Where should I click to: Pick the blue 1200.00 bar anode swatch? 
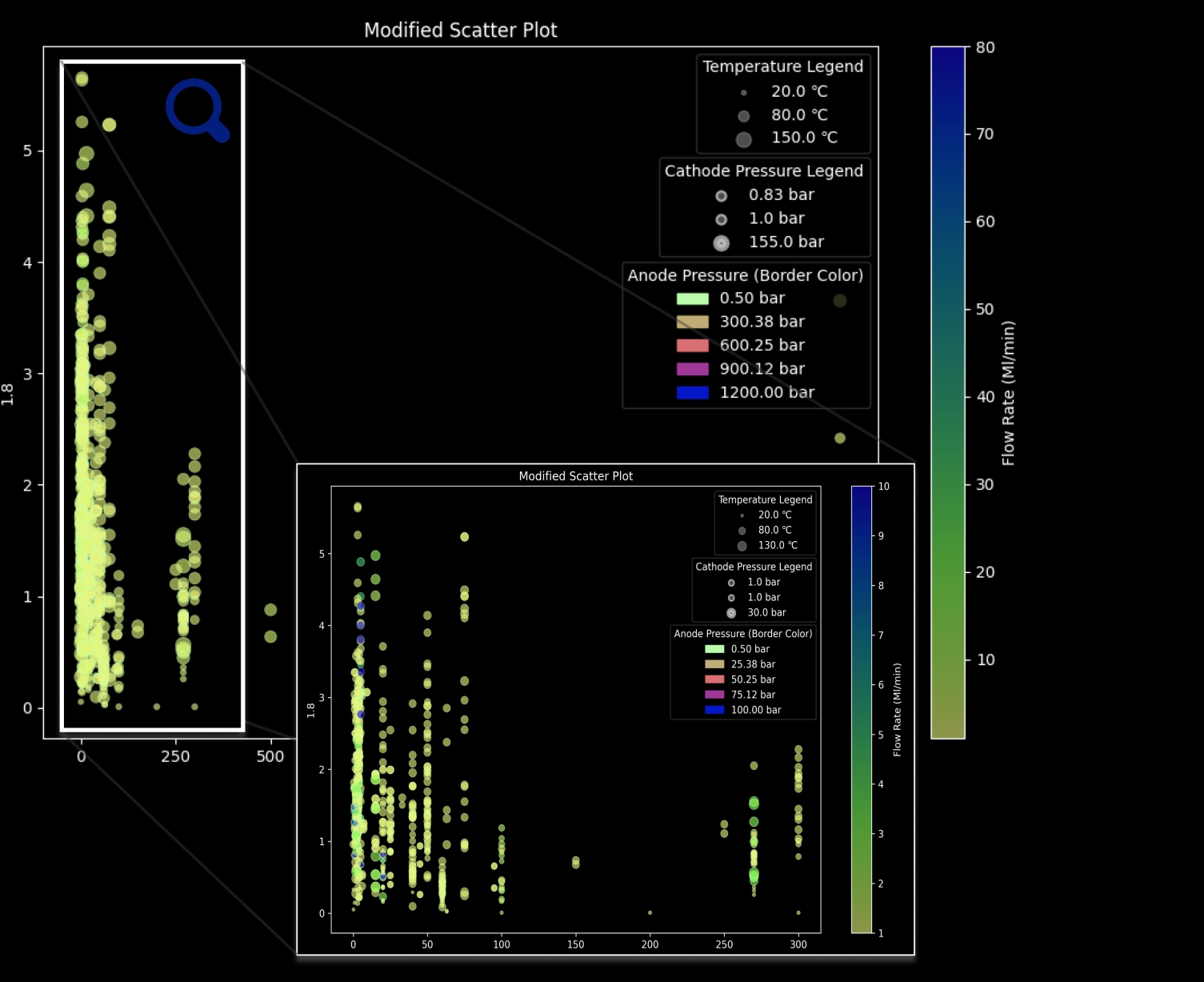click(x=692, y=393)
